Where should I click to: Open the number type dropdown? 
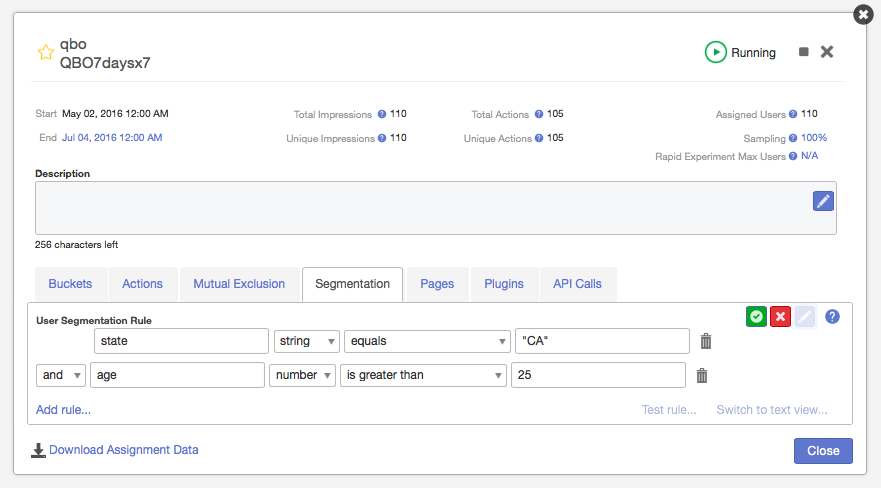pos(302,375)
